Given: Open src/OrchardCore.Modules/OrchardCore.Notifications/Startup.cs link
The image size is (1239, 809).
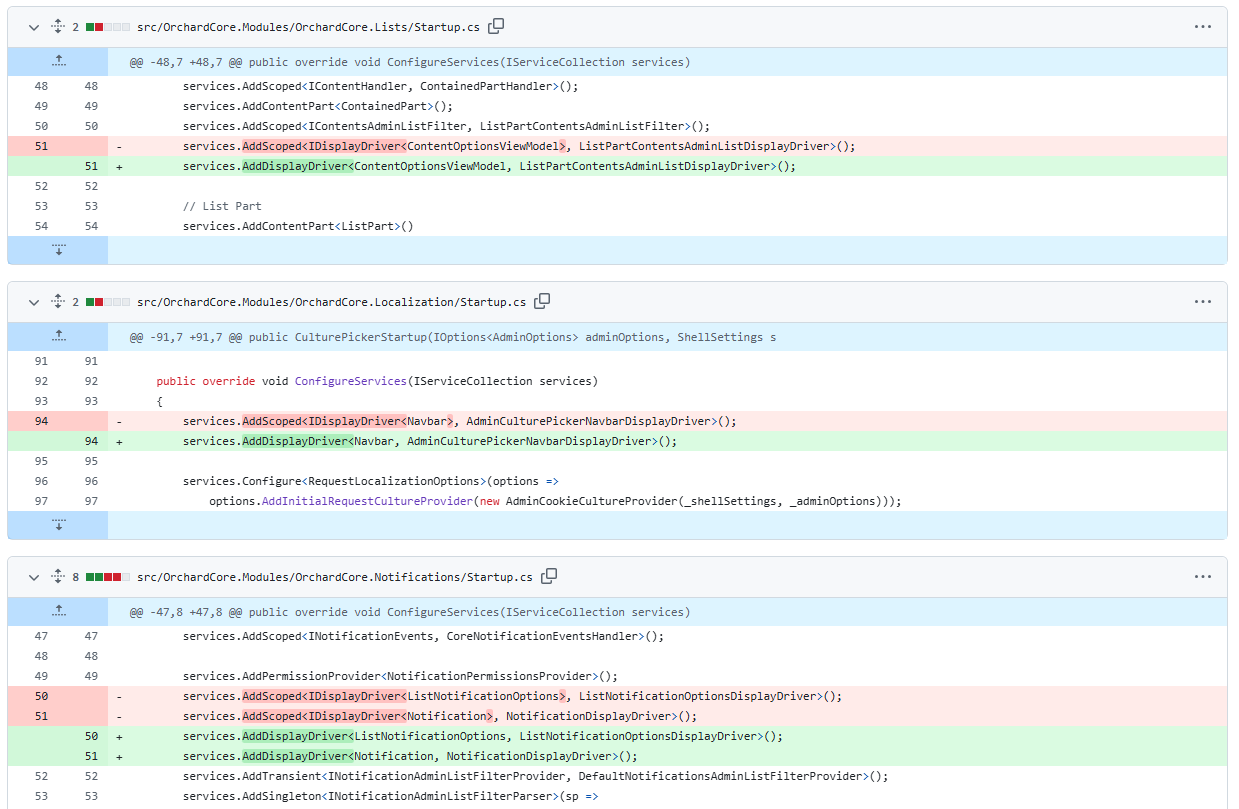Looking at the screenshot, I should [335, 577].
